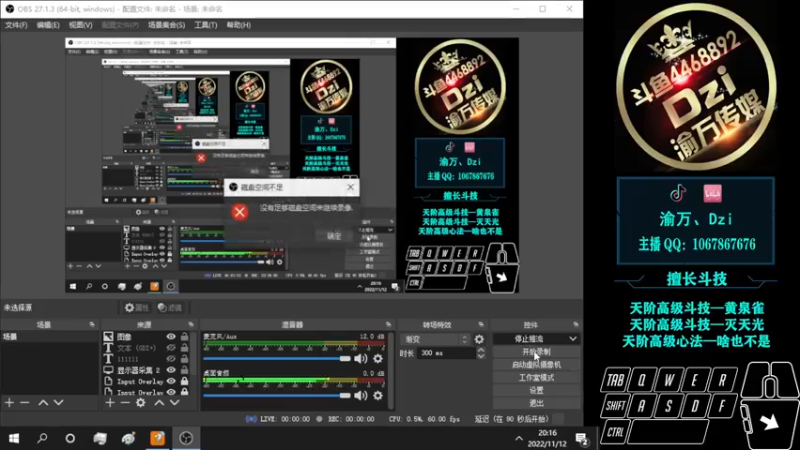
Task: Unlock the upper Input Overlay source
Action: (184, 382)
